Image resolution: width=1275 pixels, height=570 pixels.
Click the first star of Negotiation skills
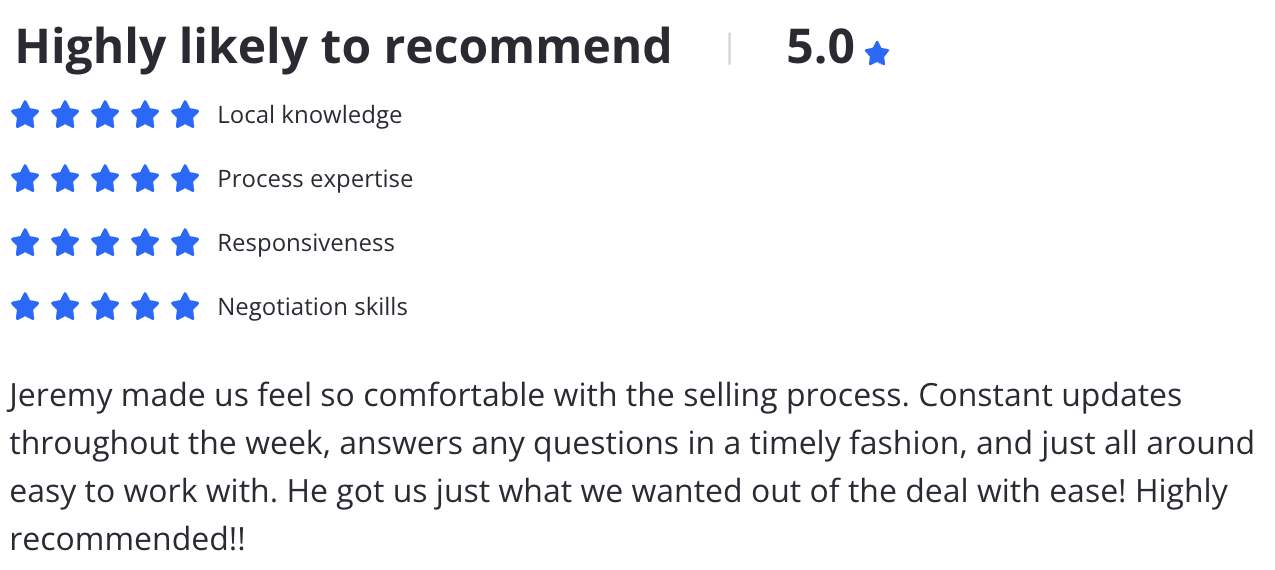pos(25,307)
